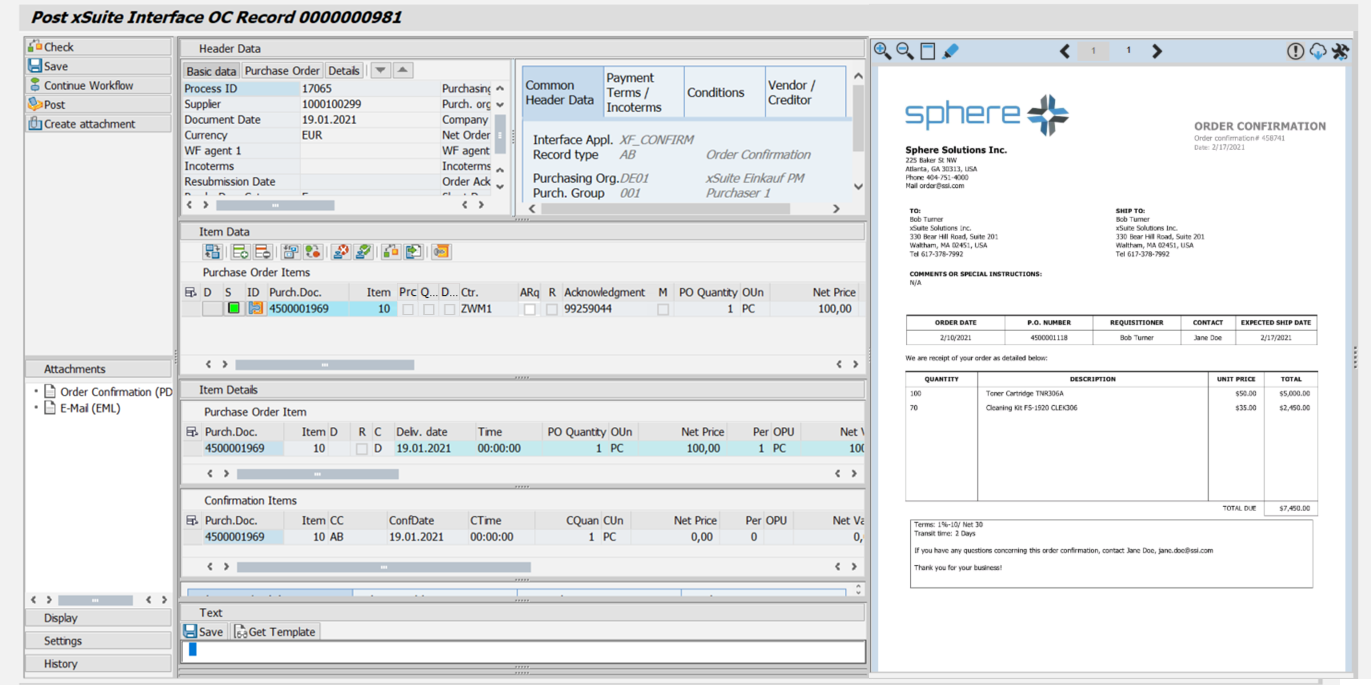Select the highlighter marker tool
The image size is (1371, 685).
pyautogui.click(x=951, y=51)
